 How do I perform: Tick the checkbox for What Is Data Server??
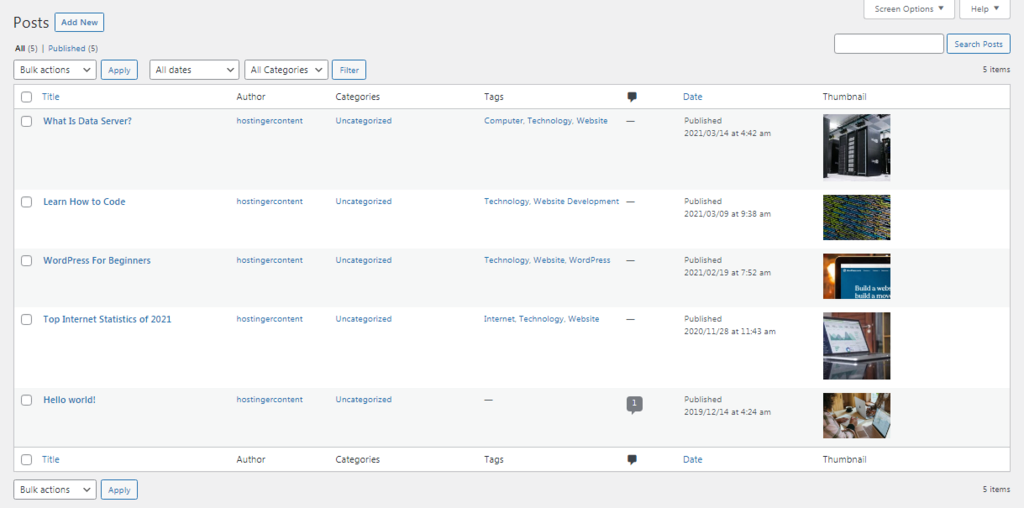27,121
